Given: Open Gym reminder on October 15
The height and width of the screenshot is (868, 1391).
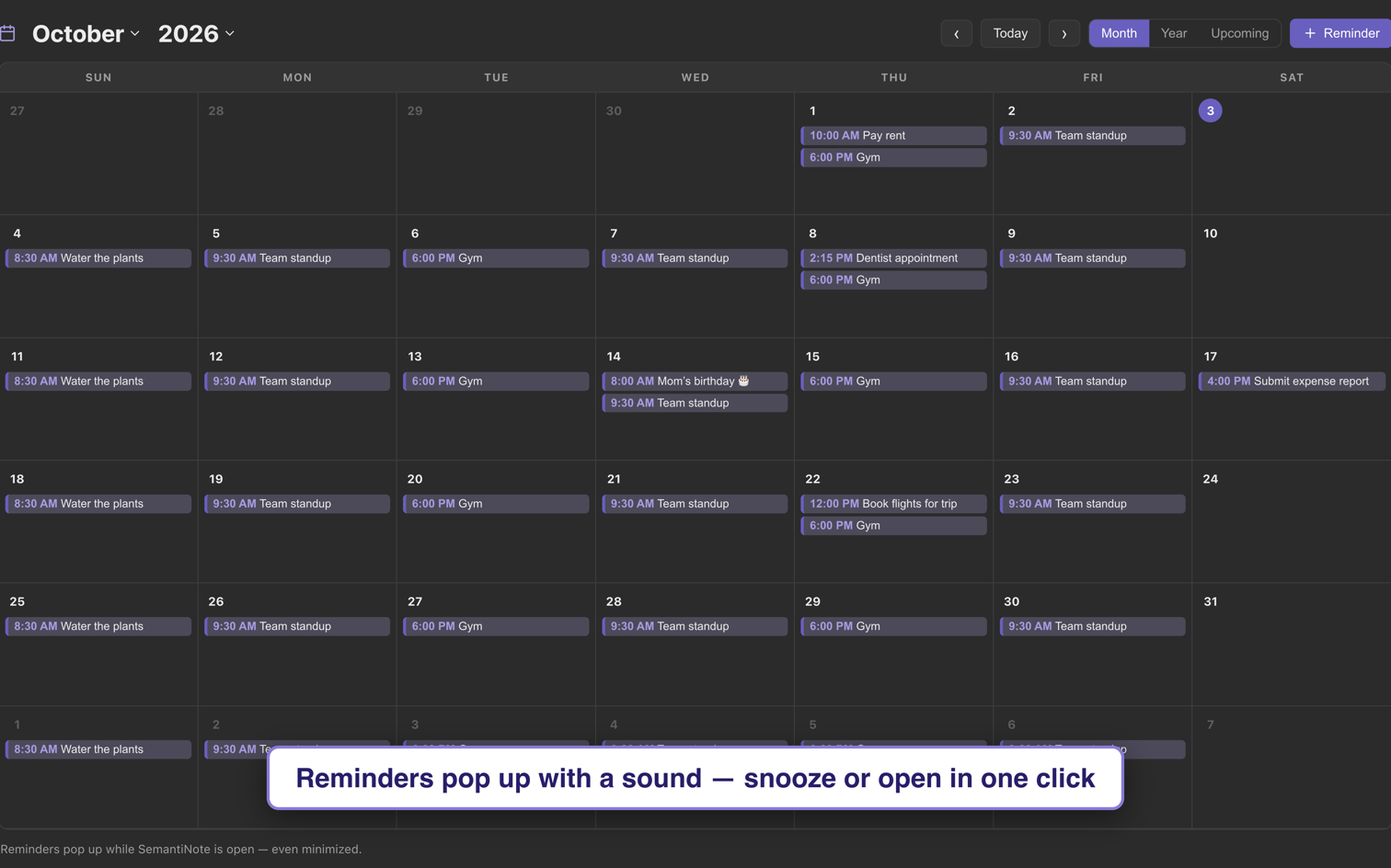Looking at the screenshot, I should tap(894, 381).
